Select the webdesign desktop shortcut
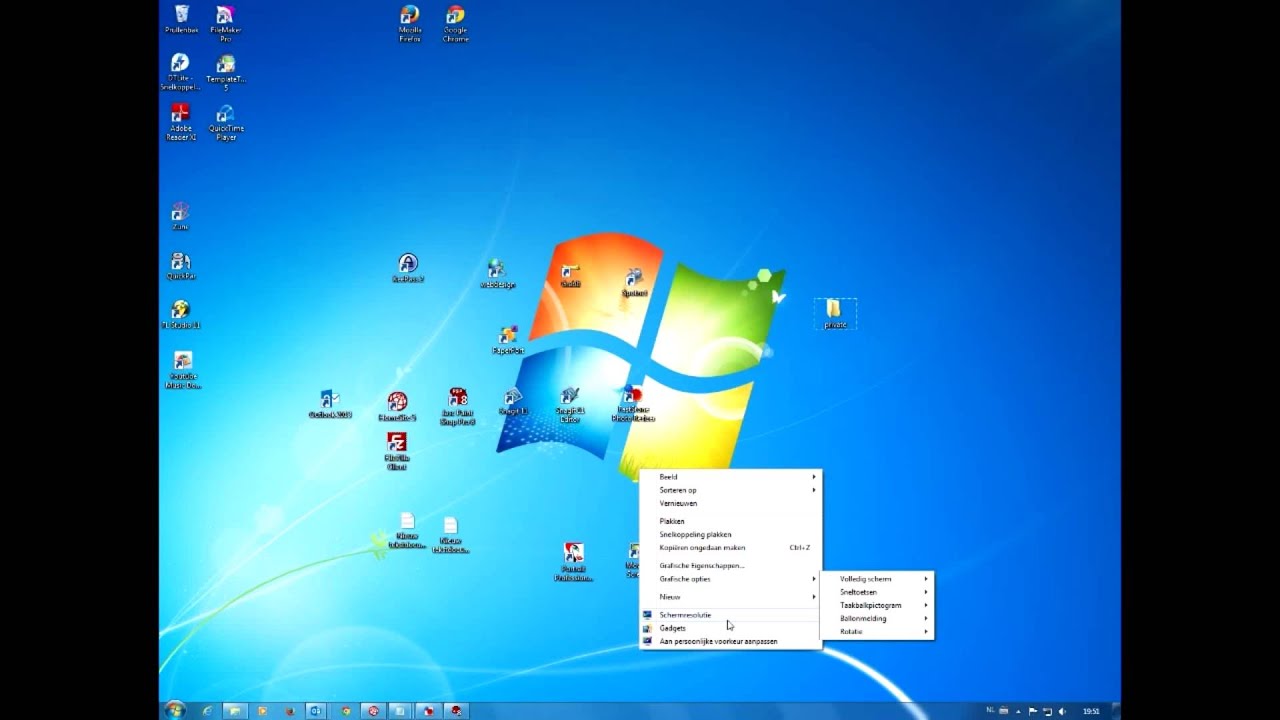The height and width of the screenshot is (720, 1280). pyautogui.click(x=497, y=275)
